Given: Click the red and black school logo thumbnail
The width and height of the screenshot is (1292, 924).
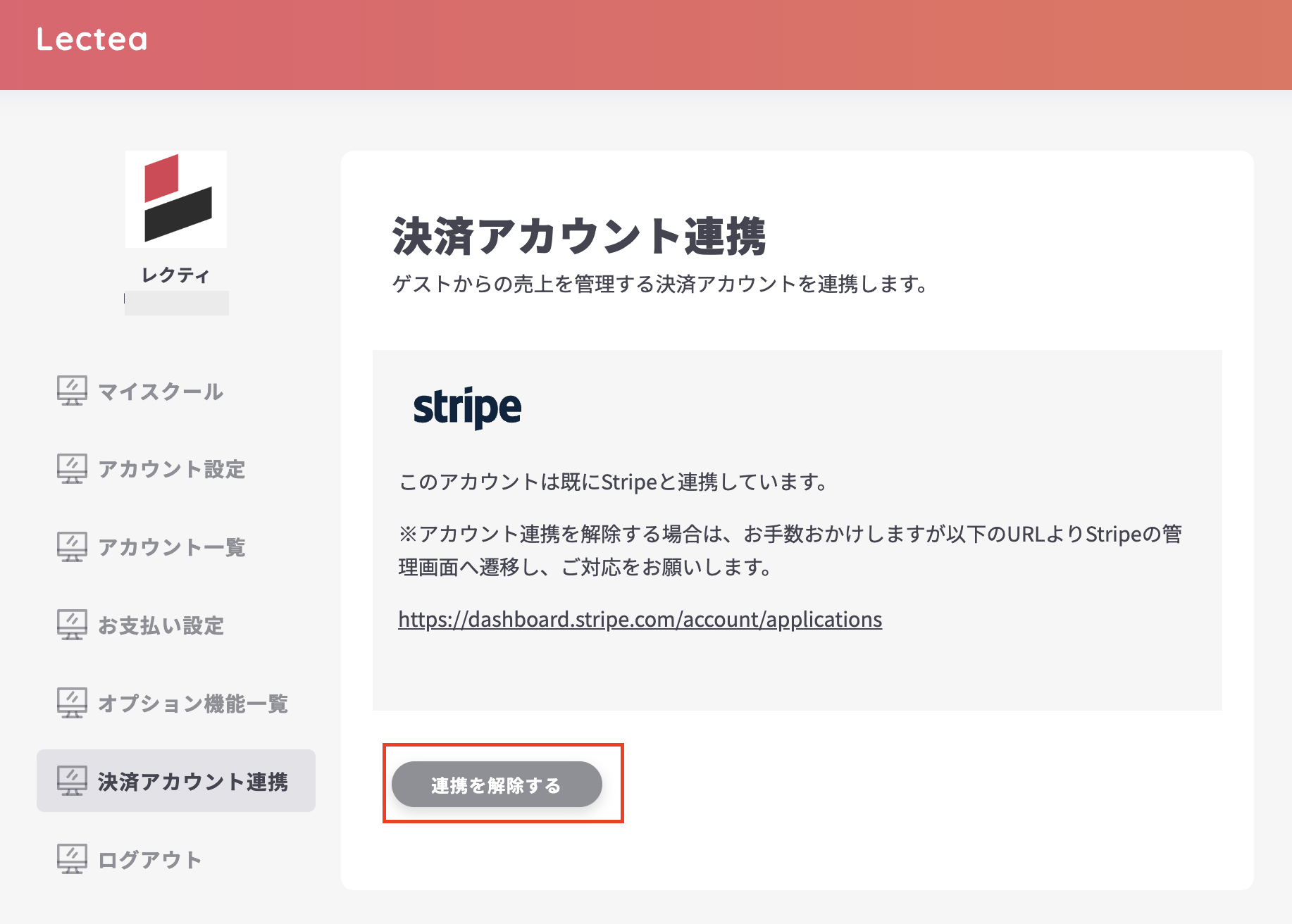Looking at the screenshot, I should click(x=176, y=199).
